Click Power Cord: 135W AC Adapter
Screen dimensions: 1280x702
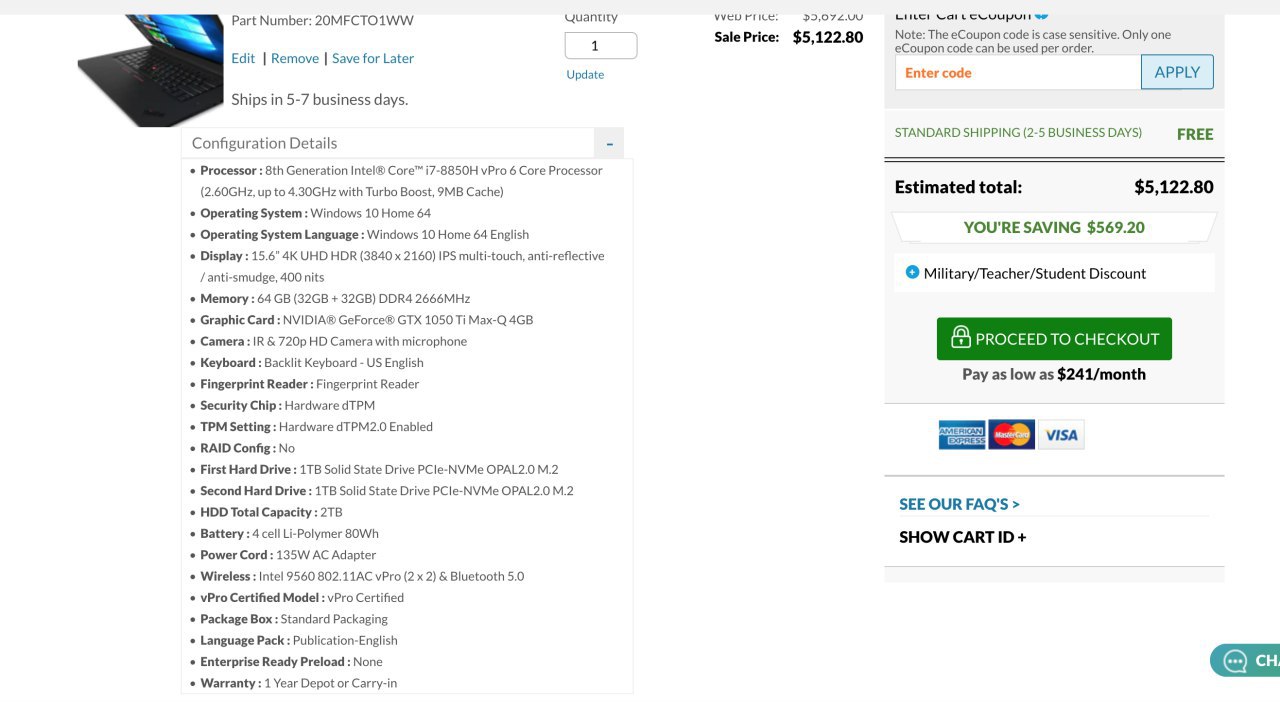point(288,554)
